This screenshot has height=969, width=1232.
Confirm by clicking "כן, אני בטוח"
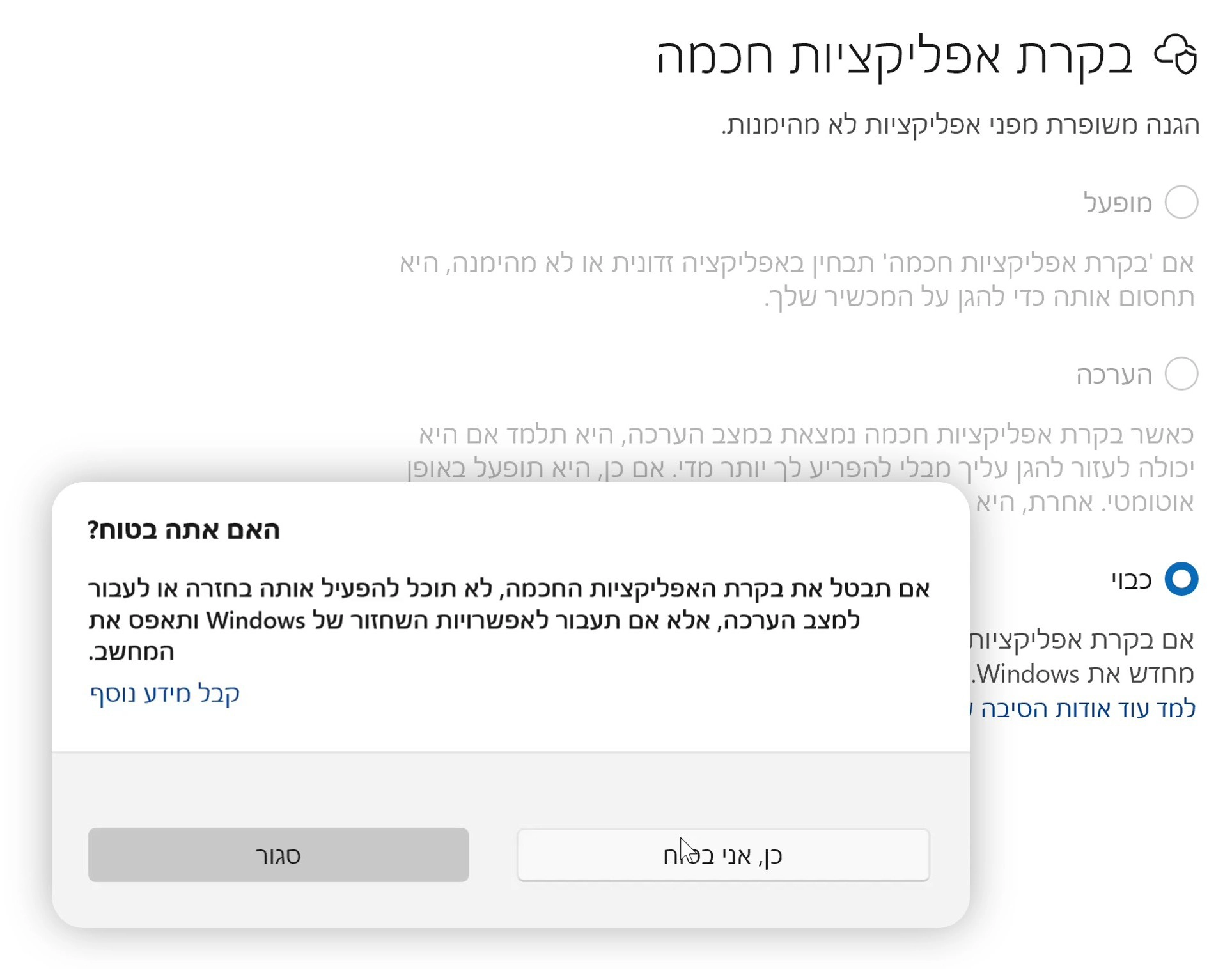(723, 855)
